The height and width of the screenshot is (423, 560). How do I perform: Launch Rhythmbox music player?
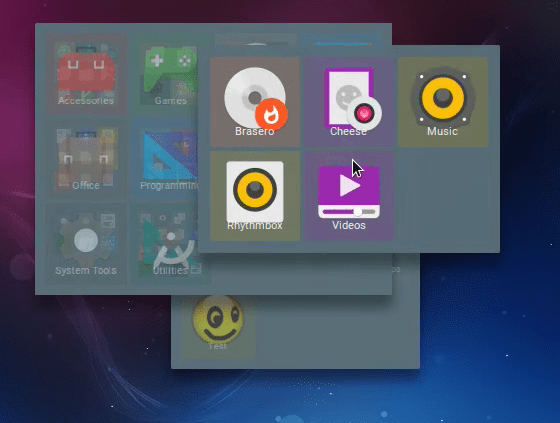[x=255, y=196]
